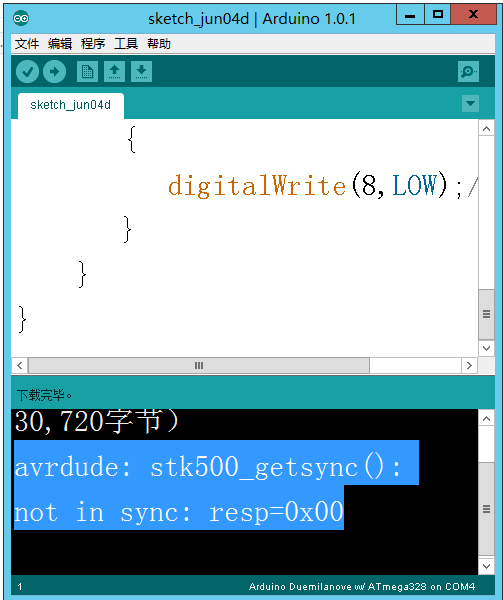The height and width of the screenshot is (600, 503).
Task: Click the Upload arrow icon
Action: [54, 72]
